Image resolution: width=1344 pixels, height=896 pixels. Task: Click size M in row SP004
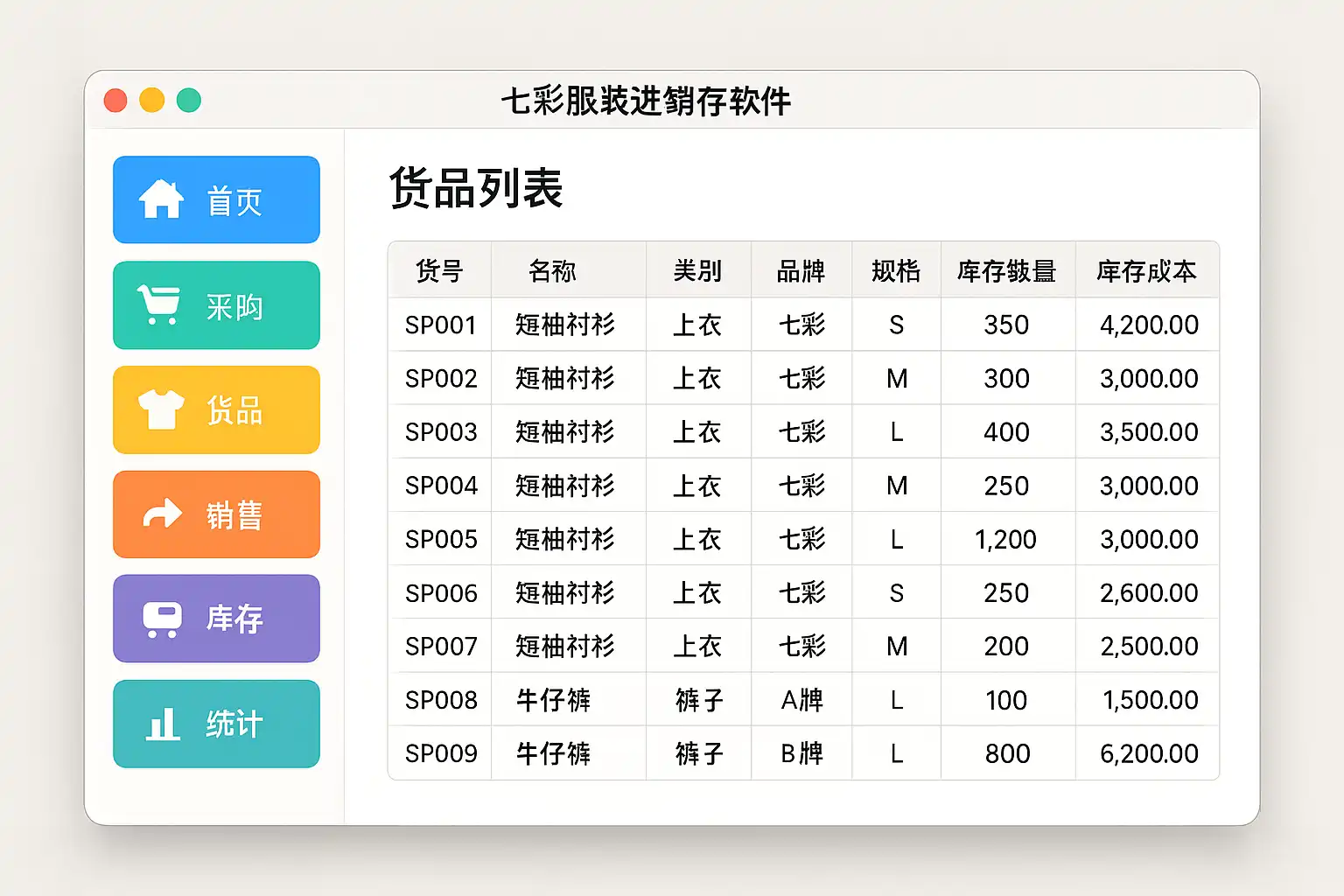tap(897, 486)
